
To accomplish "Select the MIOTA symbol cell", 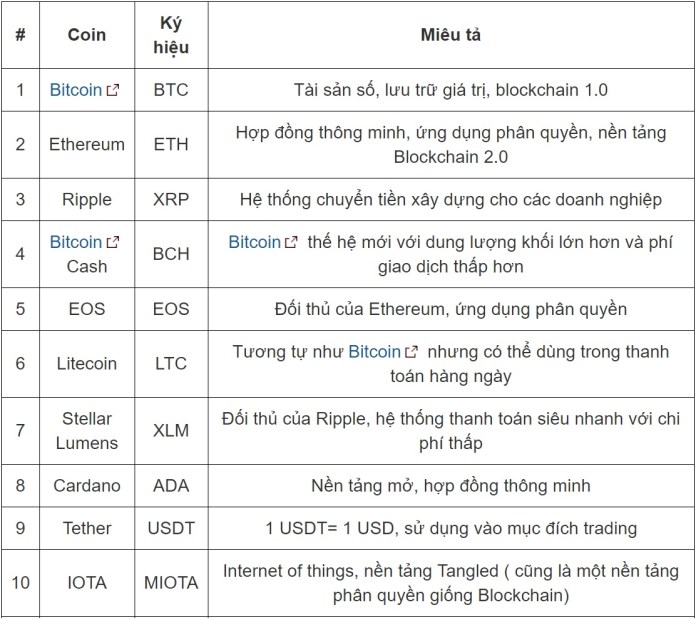I will (171, 583).
